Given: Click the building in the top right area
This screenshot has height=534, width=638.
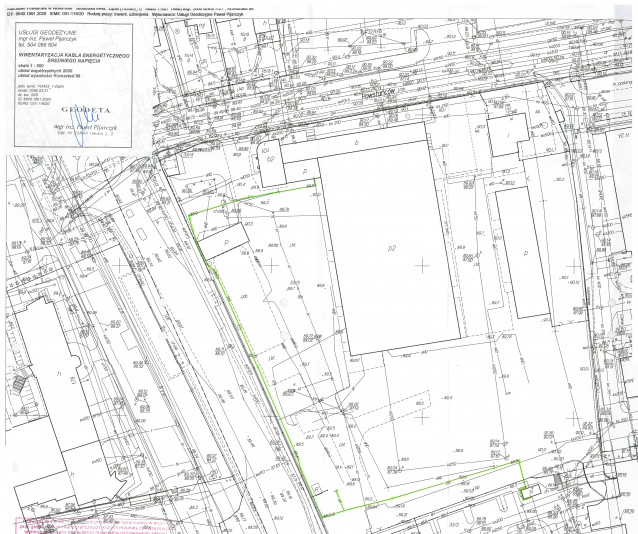Looking at the screenshot, I should [507, 135].
